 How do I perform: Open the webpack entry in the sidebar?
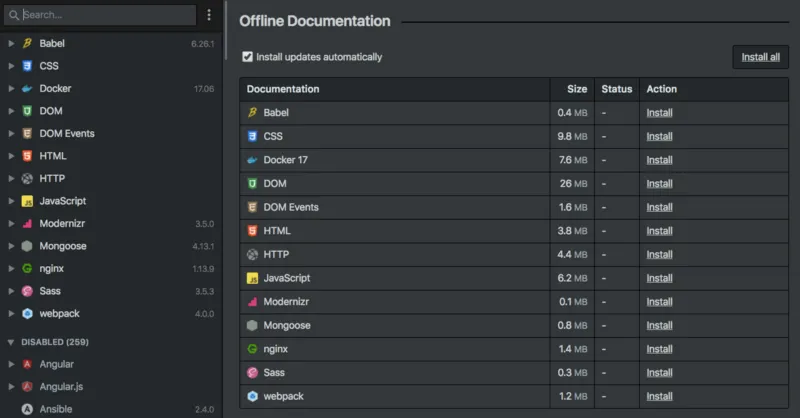[111, 313]
